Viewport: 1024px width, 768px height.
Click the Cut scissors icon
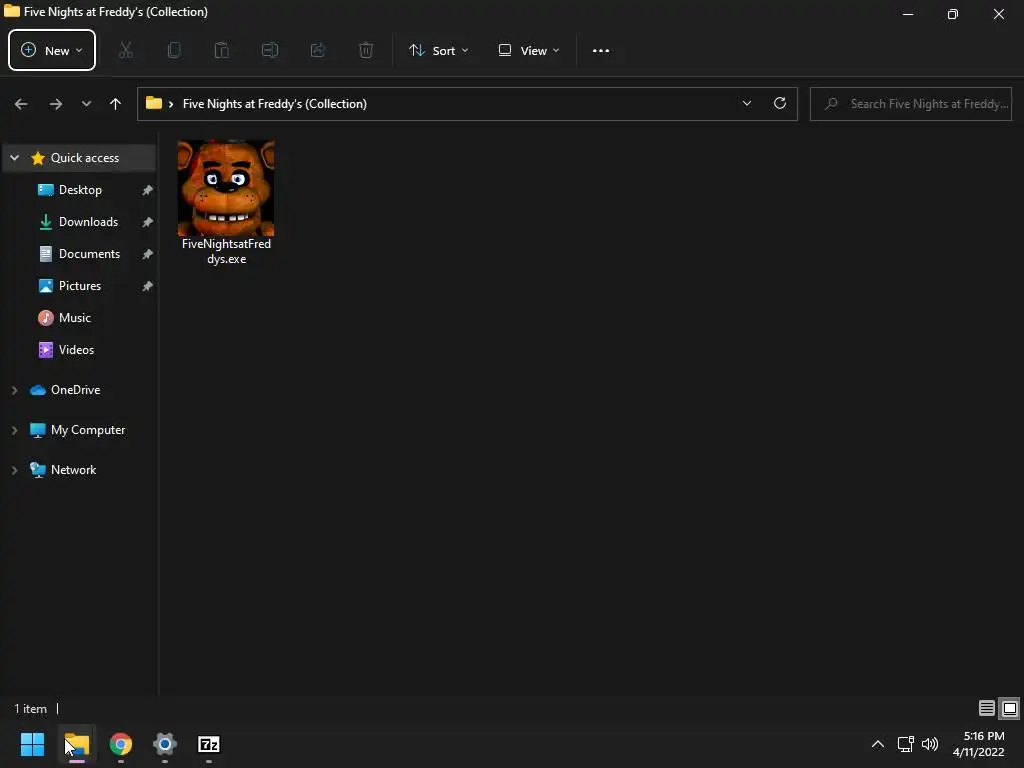[x=126, y=50]
